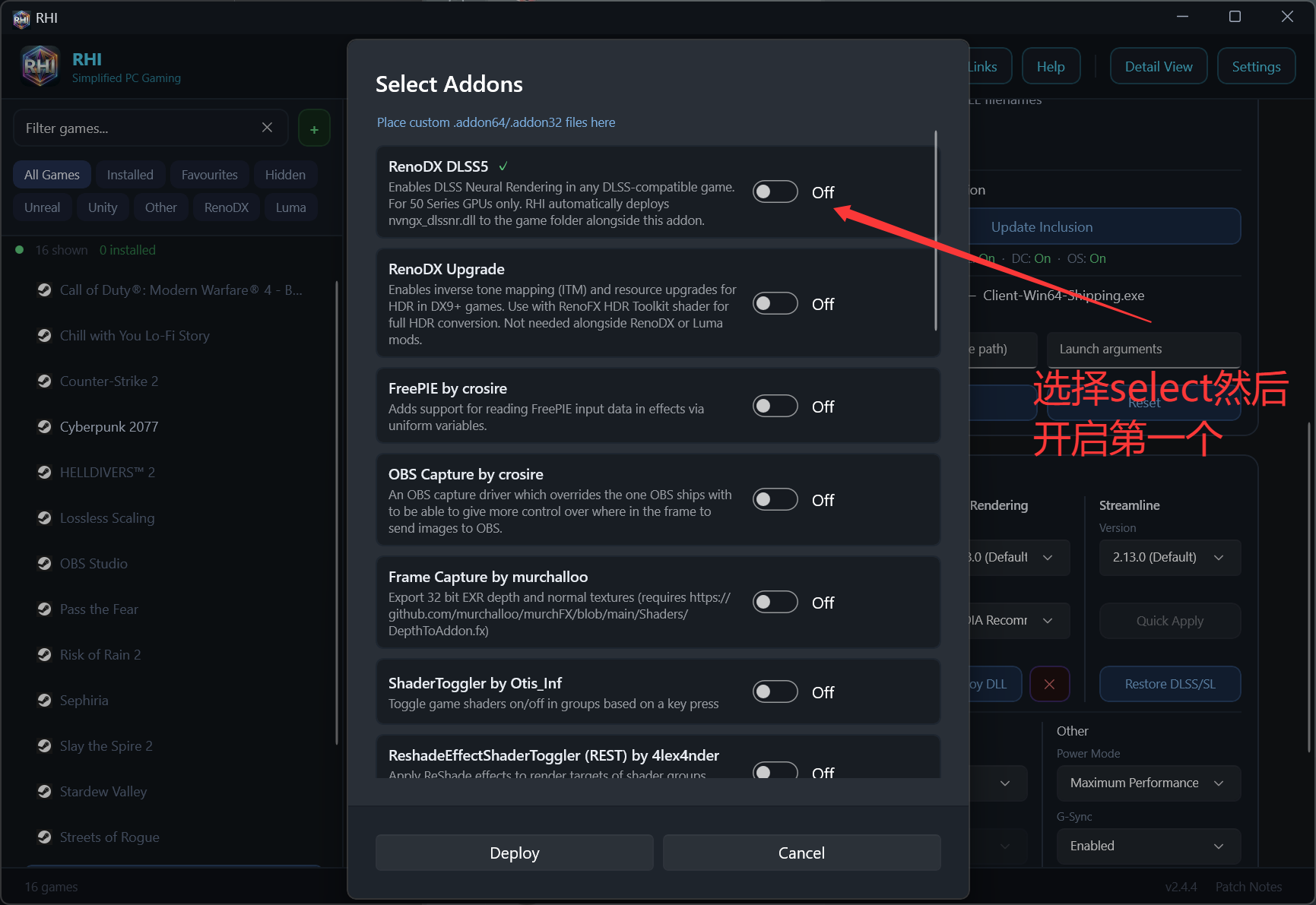1316x905 pixels.
Task: Switch to Favourites filter tab
Action: coord(209,175)
